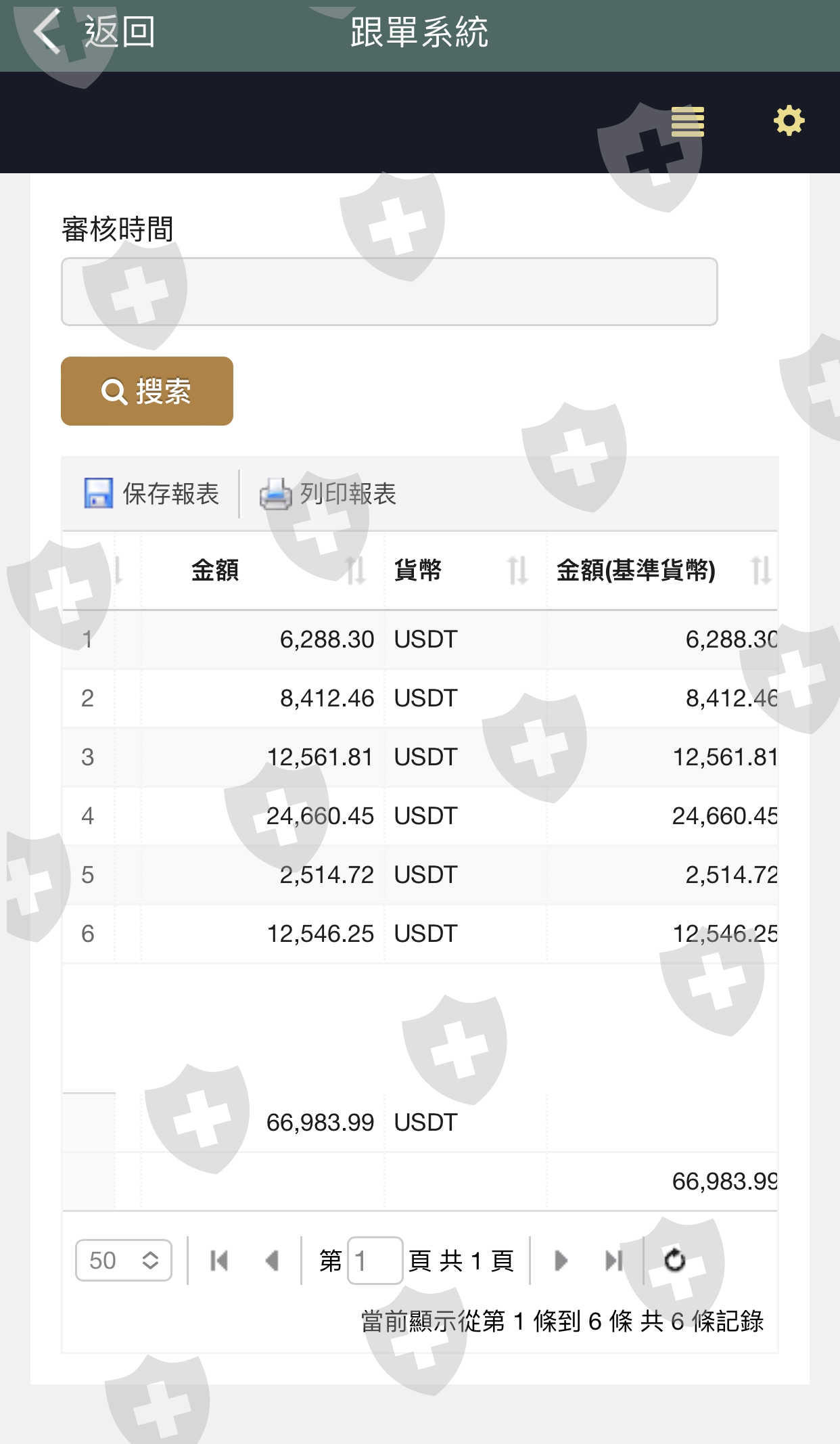Screen dimensions: 840x1444
Task: Click the page number input box
Action: 375,1261
